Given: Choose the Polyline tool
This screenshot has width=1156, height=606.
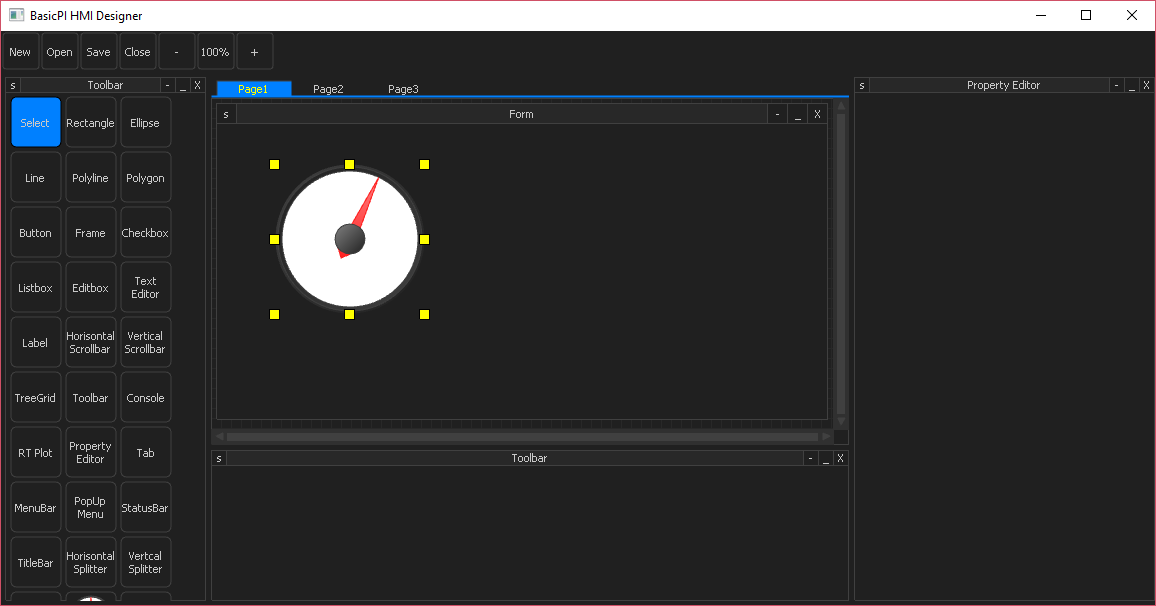Looking at the screenshot, I should 91,178.
